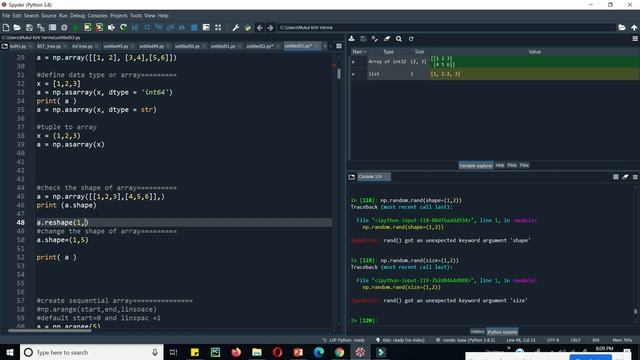Save all open files
Viewport: 640px width, 360px height.
tap(41, 27)
